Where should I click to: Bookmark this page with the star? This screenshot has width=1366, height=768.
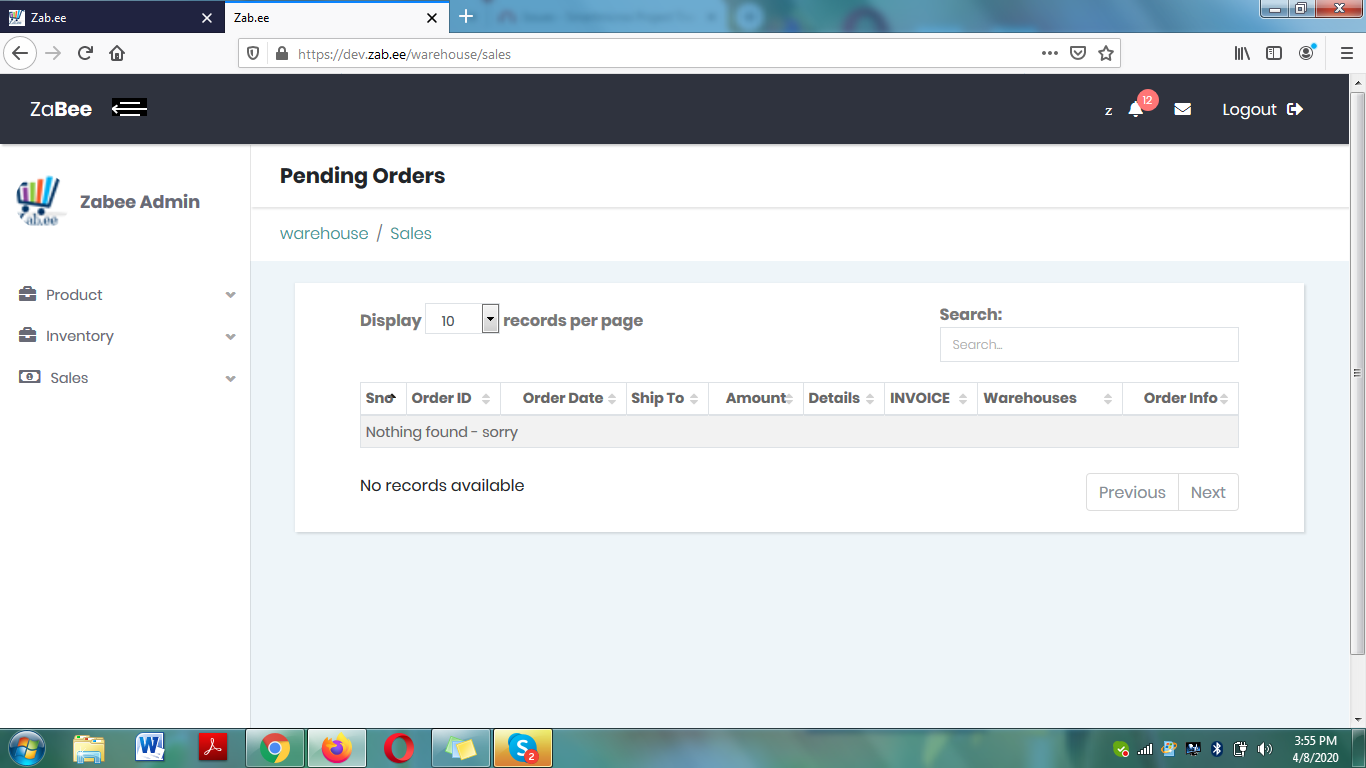coord(1106,54)
